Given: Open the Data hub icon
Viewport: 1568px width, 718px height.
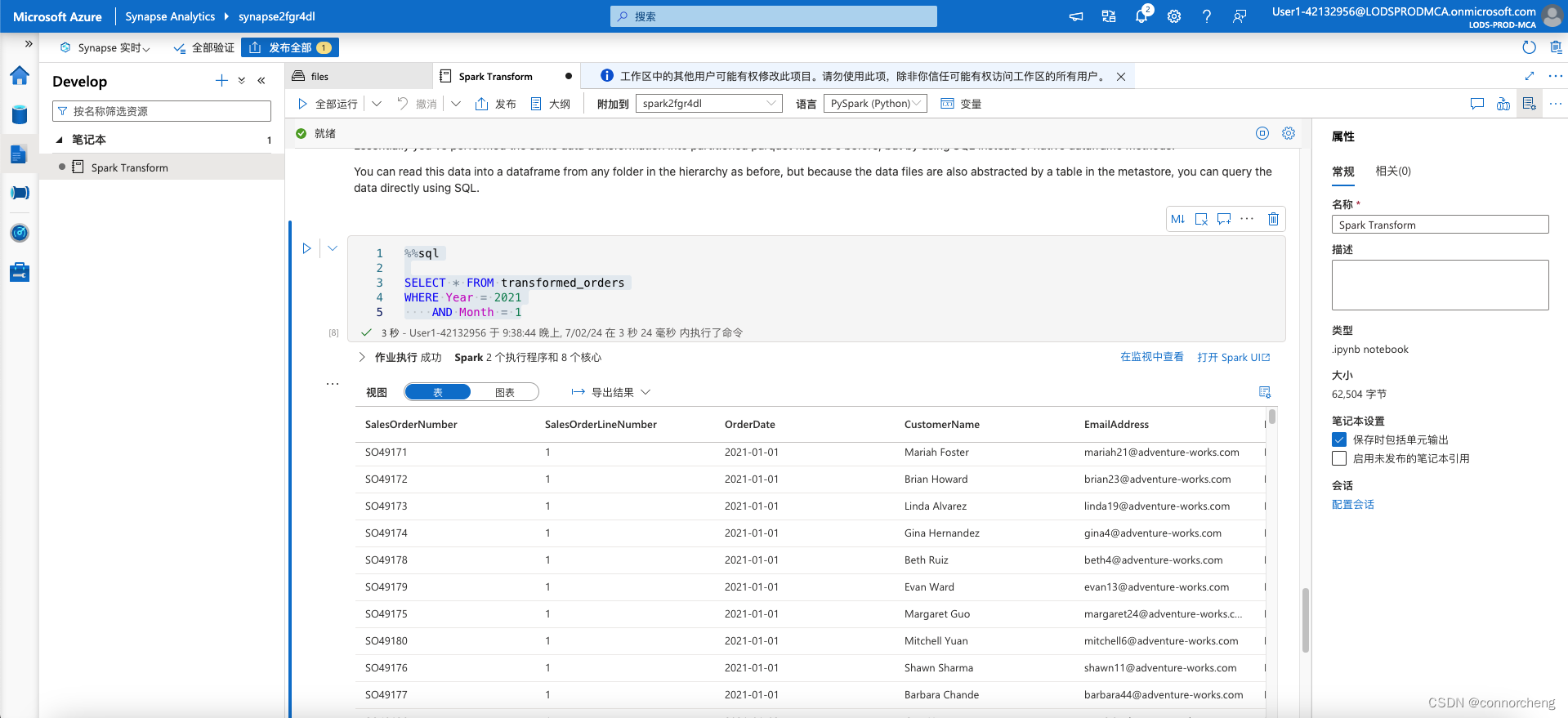Looking at the screenshot, I should click(20, 114).
